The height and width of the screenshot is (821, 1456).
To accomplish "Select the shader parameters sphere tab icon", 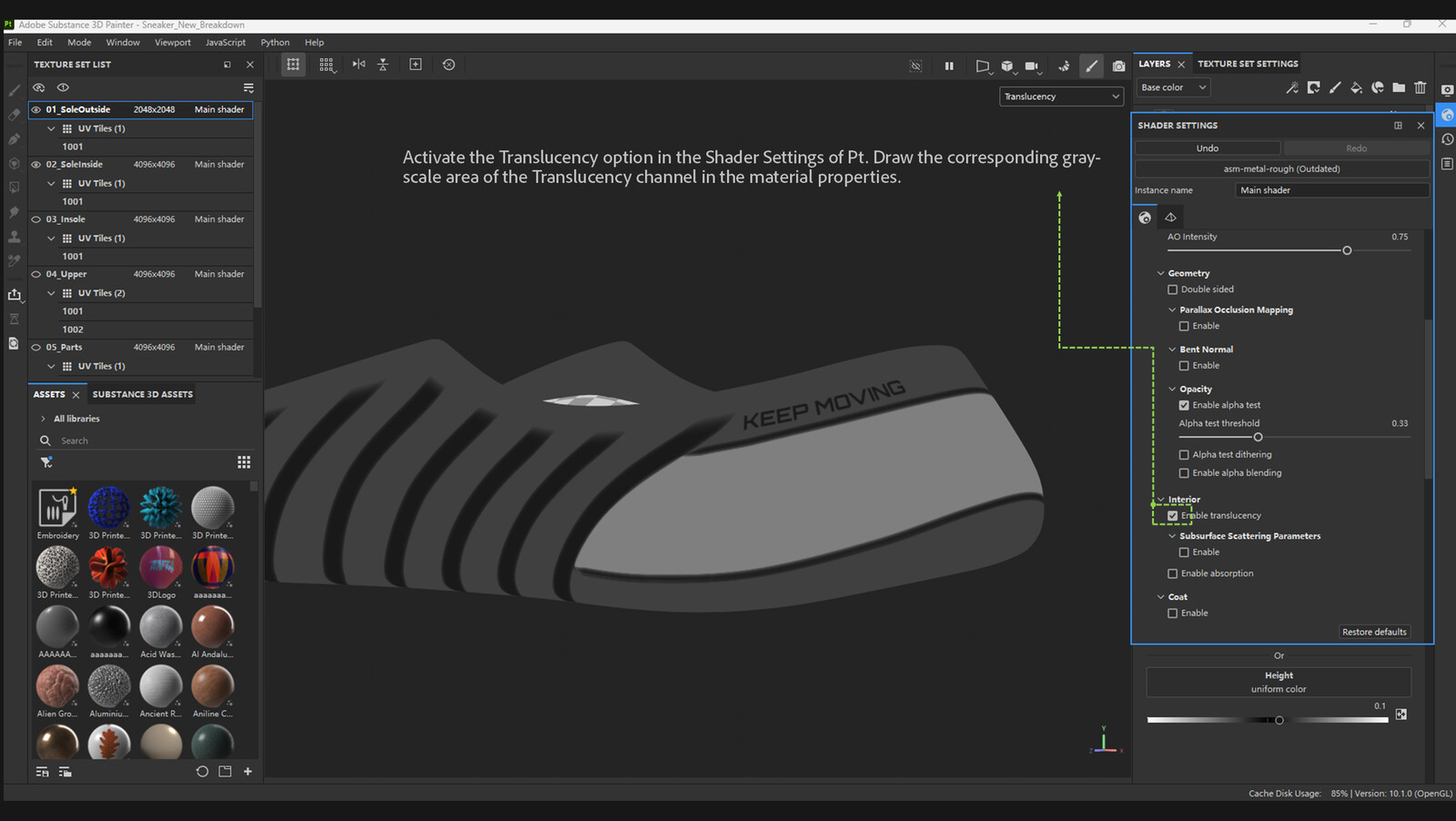I will [x=1145, y=218].
